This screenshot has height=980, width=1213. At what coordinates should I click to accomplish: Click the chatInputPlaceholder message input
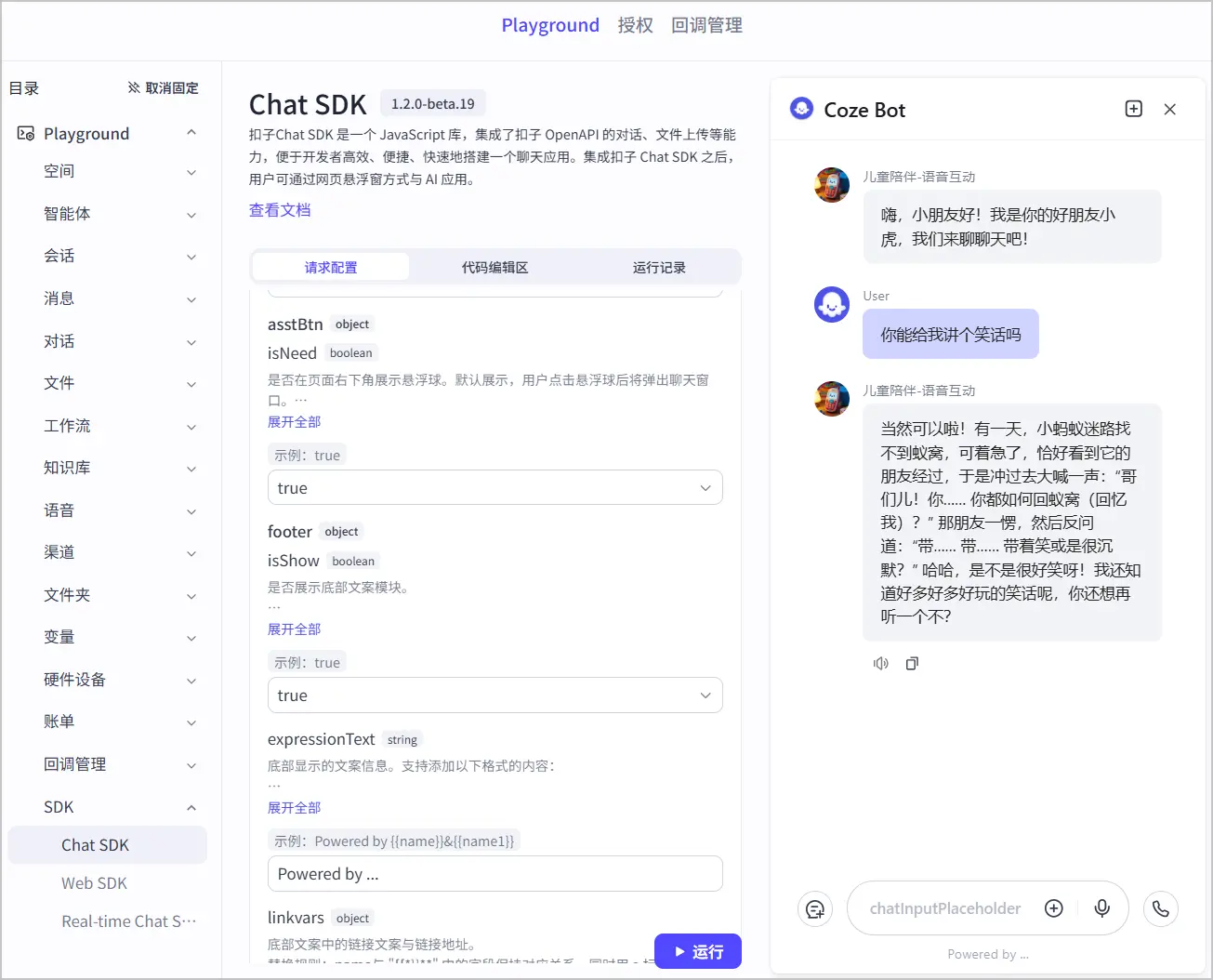tap(945, 908)
